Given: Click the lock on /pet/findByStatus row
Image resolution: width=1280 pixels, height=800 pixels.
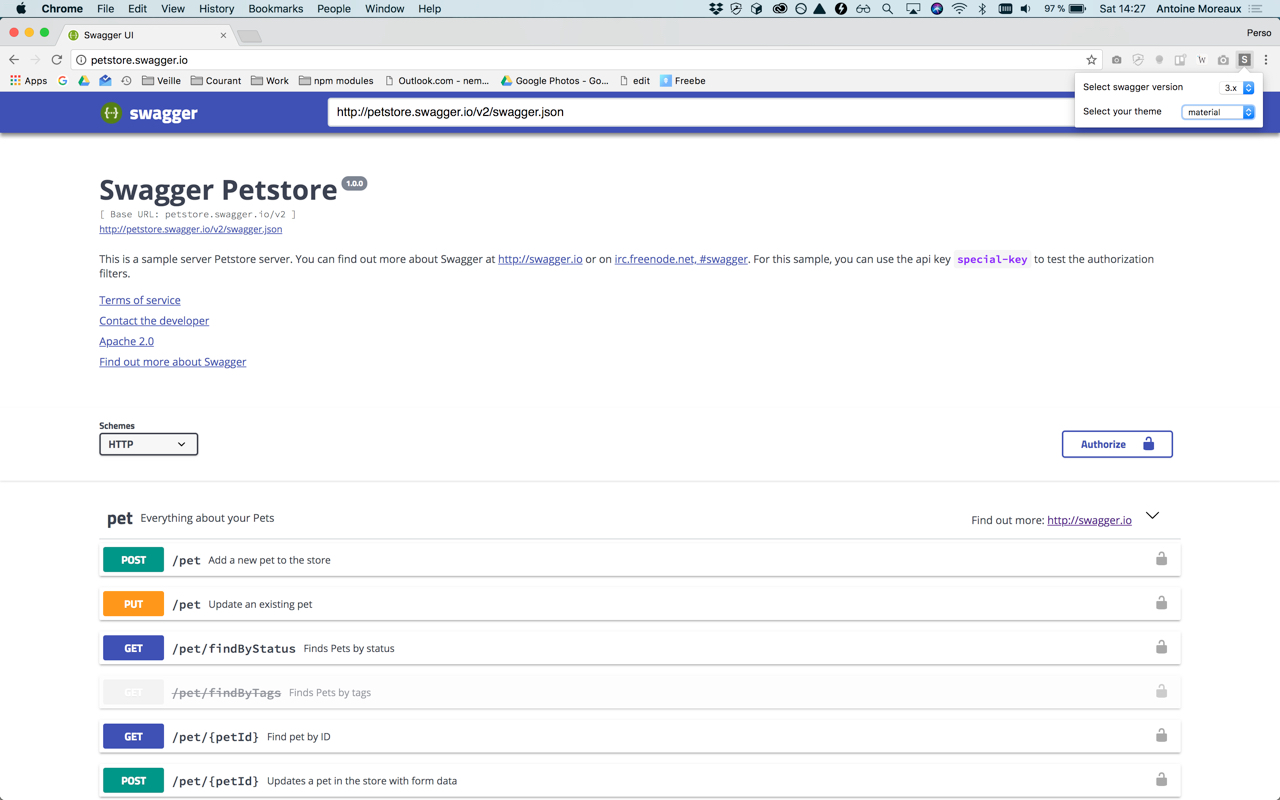Looking at the screenshot, I should [1161, 647].
